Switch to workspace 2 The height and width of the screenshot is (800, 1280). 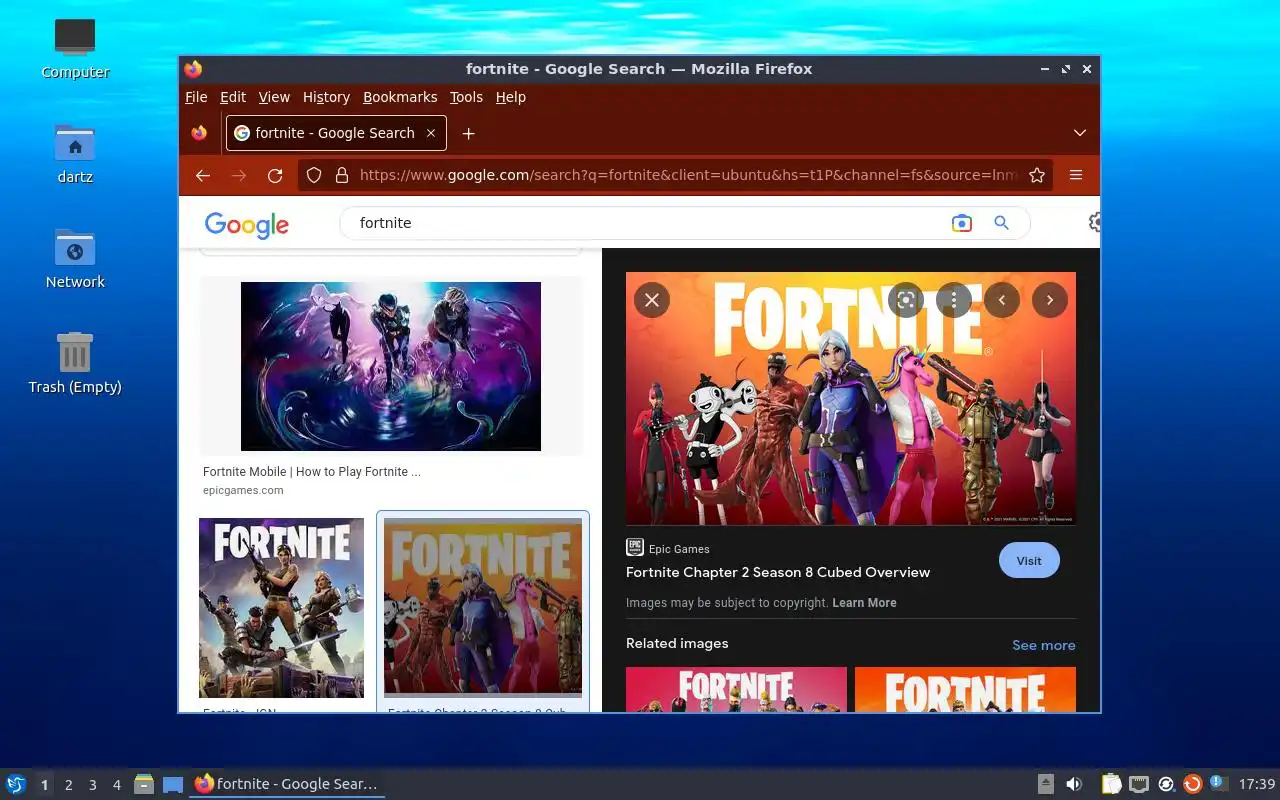(x=68, y=785)
